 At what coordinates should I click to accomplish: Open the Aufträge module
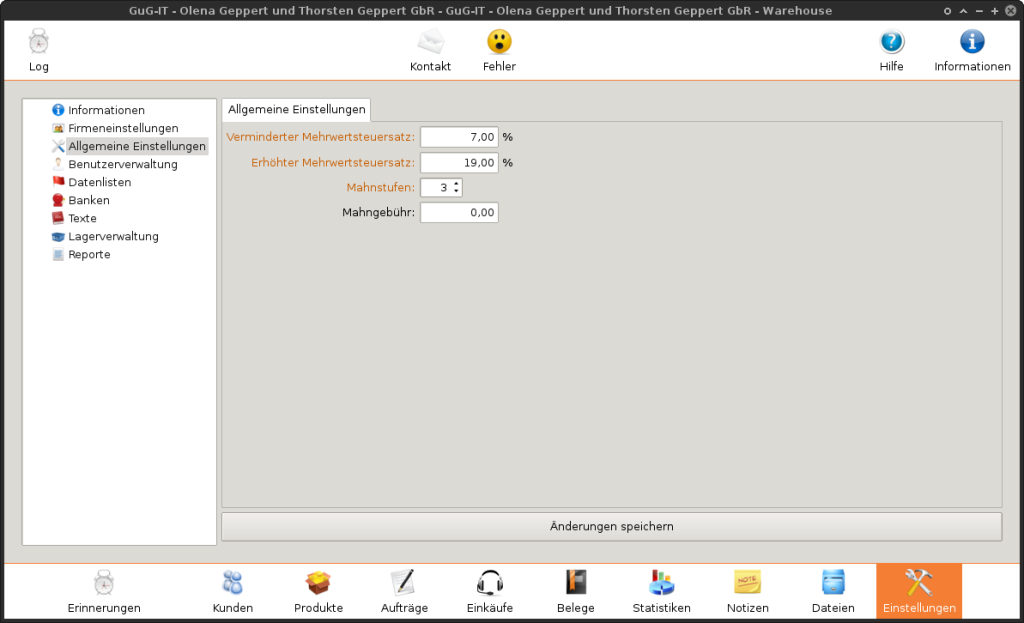402,582
